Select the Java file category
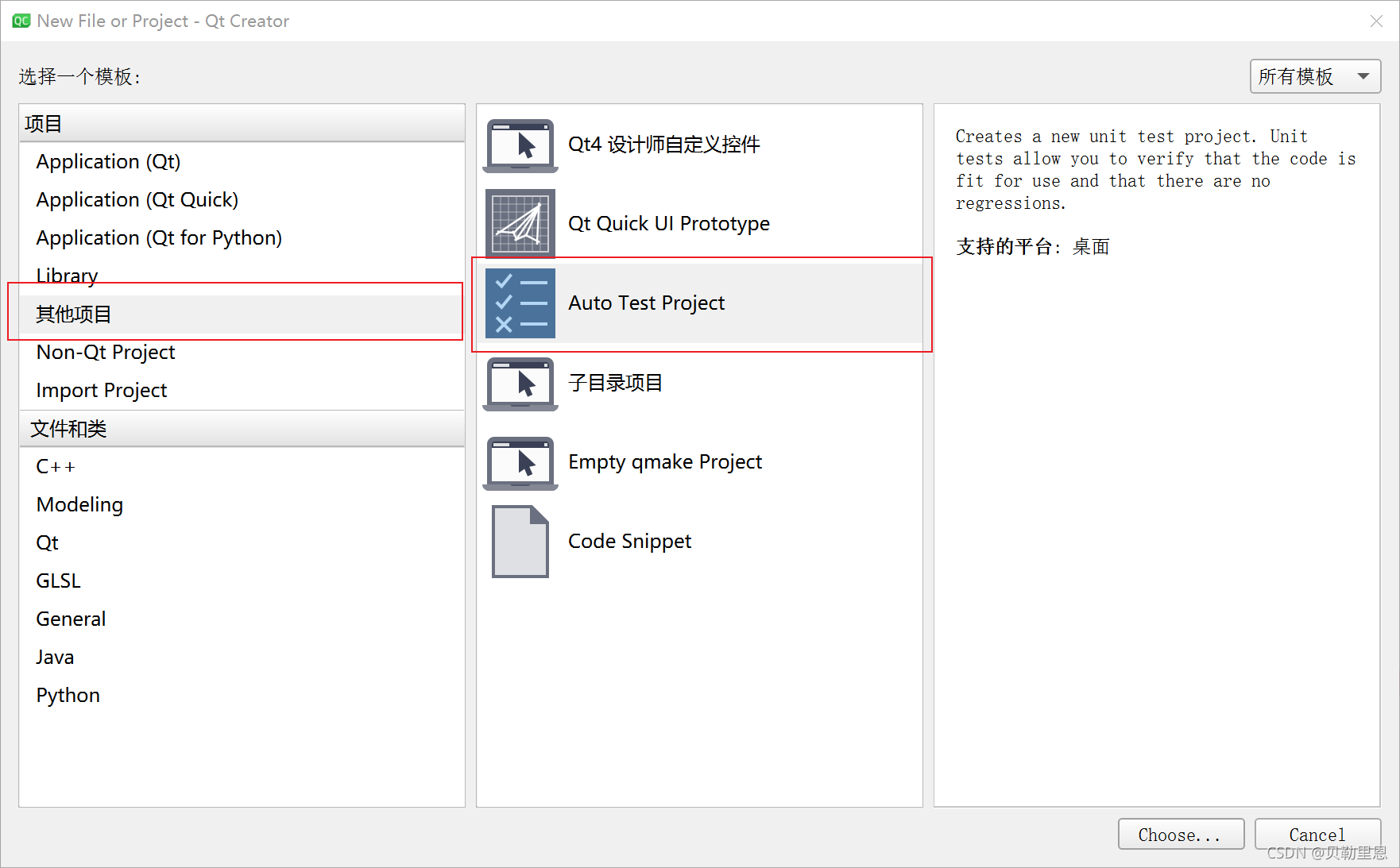 point(242,657)
